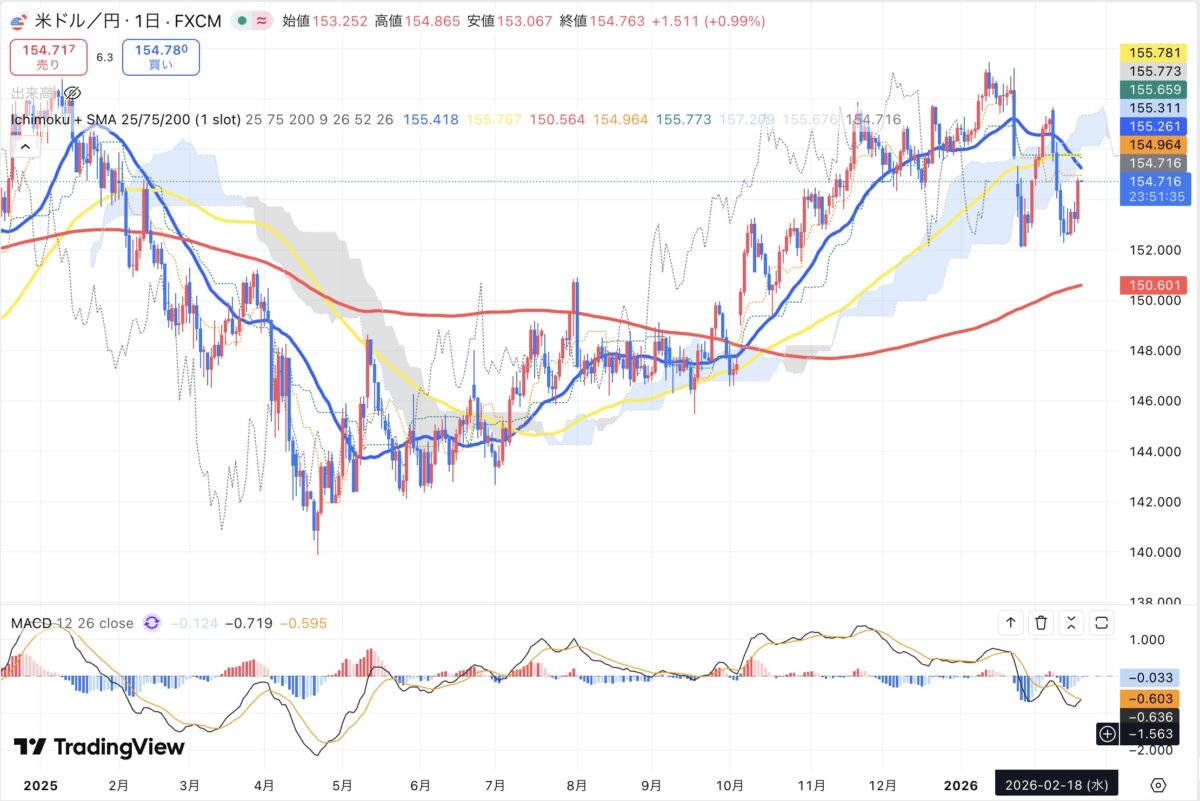
Task: Collapse the indicator legend chevron
Action: pos(25,146)
